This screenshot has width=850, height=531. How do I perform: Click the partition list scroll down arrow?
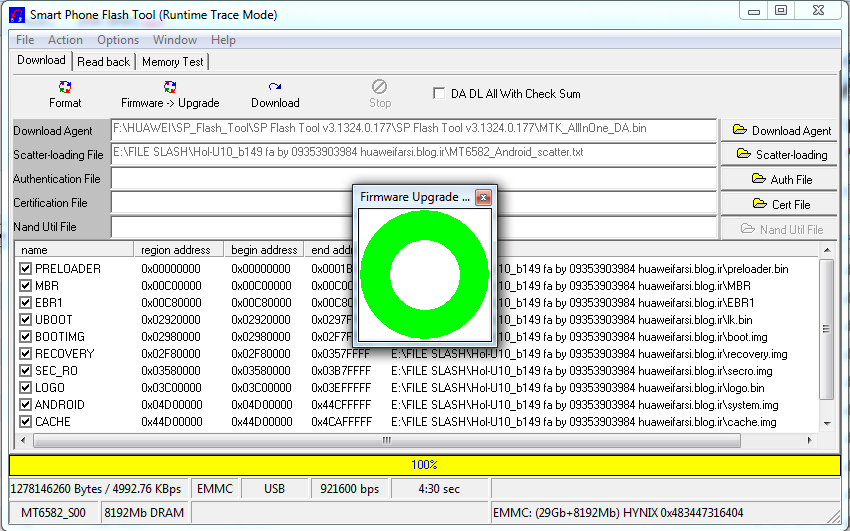coord(827,423)
